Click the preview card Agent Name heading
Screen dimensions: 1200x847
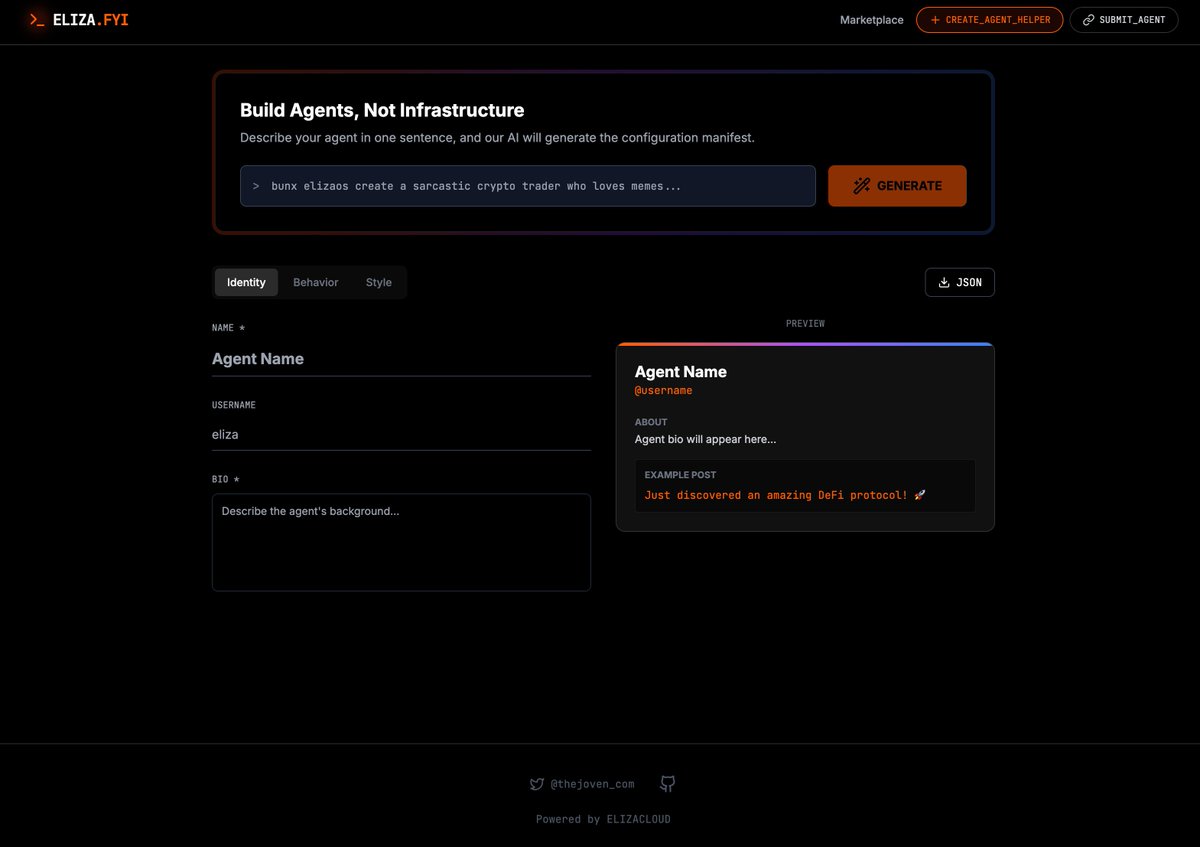(681, 372)
